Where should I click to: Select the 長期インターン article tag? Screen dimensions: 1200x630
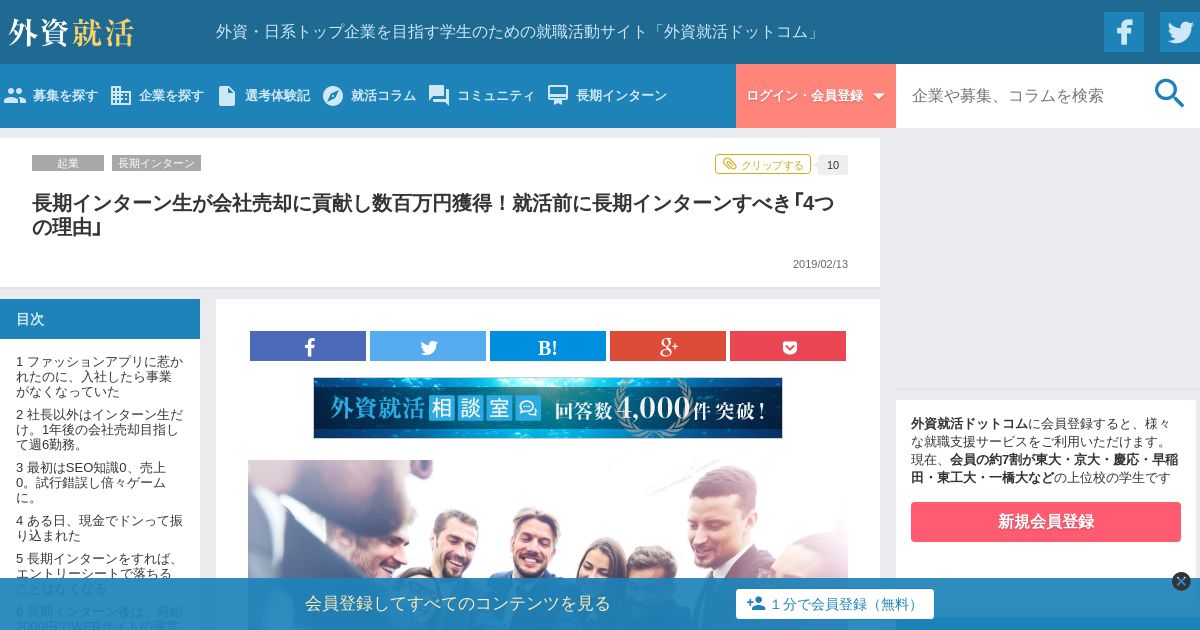coord(156,163)
